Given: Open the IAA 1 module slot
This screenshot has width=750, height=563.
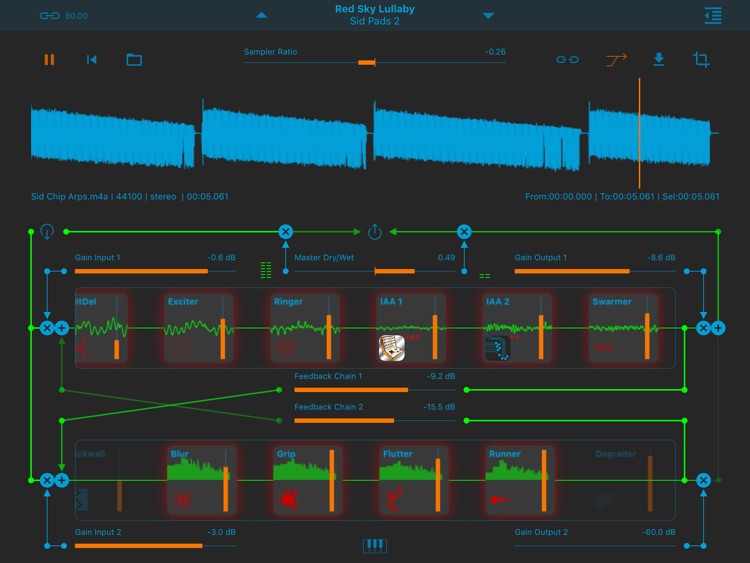Looking at the screenshot, I should coord(411,328).
